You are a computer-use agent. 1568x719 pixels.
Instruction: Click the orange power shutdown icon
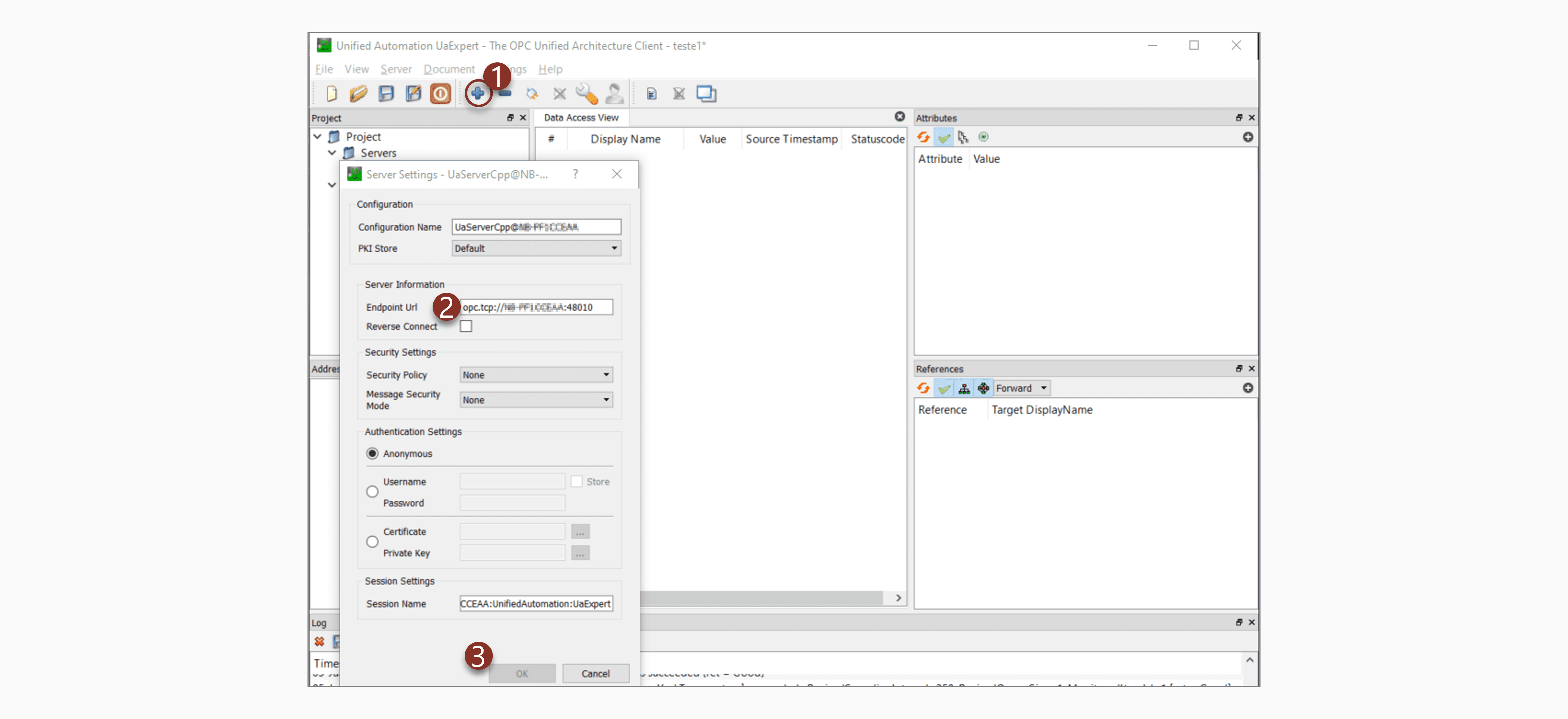(440, 94)
